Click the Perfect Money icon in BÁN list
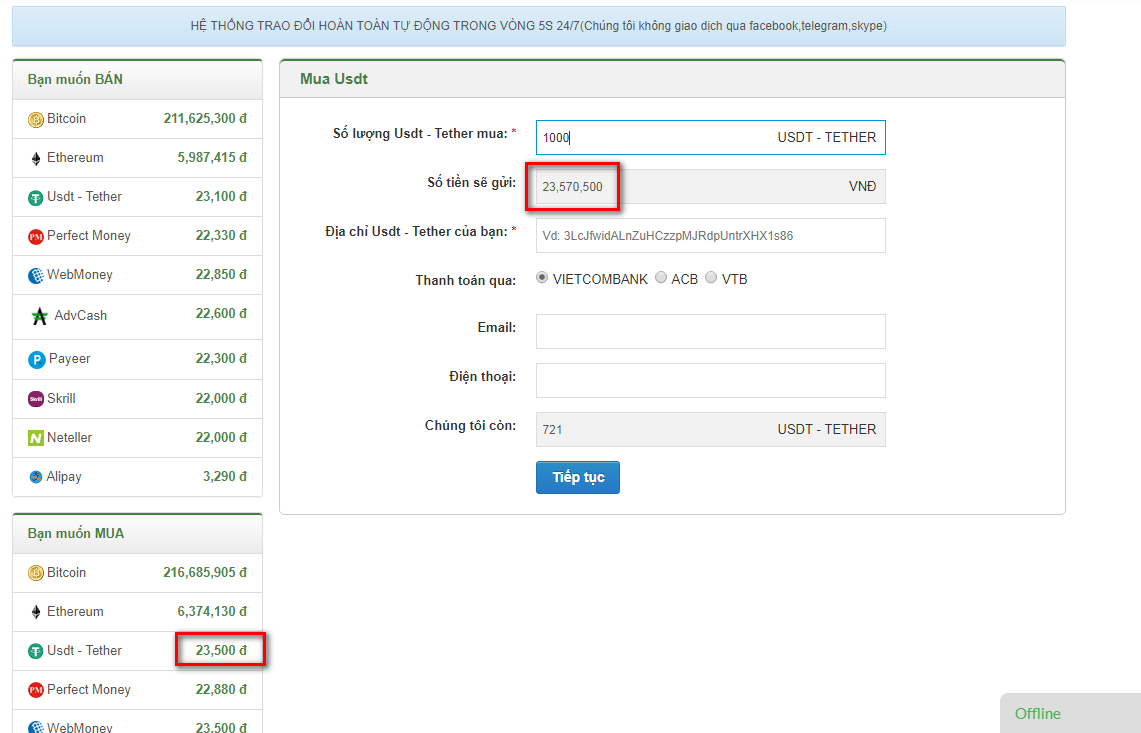 [x=36, y=237]
